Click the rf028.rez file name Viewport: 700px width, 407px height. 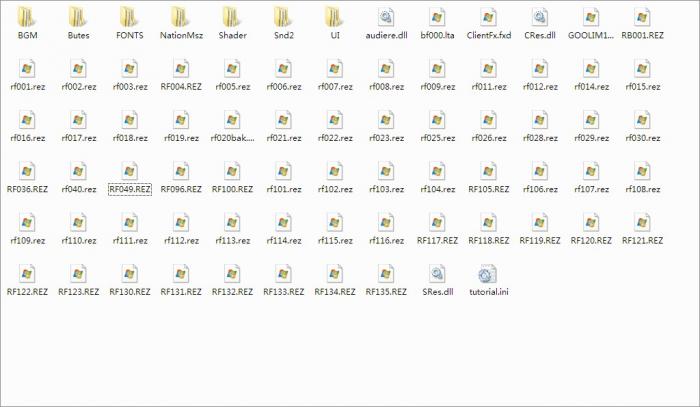(540, 138)
